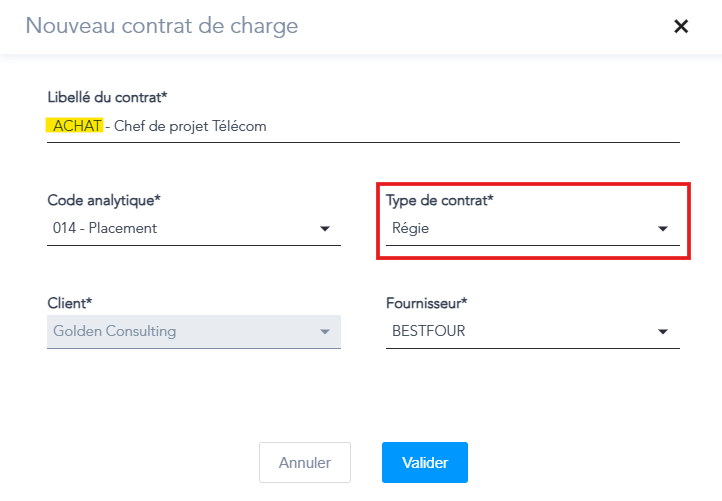Screen dimensions: 722x501
Task: Place cursor in "Chef de projet Télécom" text
Action: 190,127
